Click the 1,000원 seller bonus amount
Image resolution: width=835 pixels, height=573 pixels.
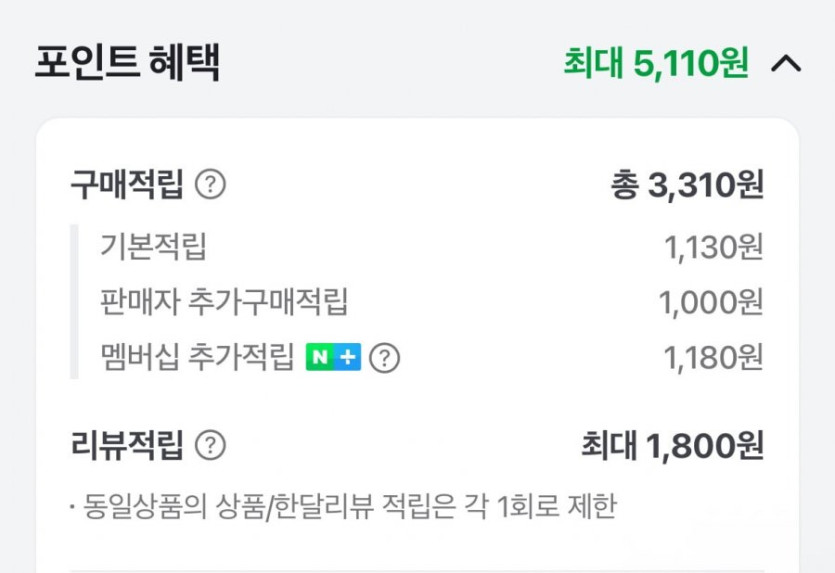coord(710,302)
